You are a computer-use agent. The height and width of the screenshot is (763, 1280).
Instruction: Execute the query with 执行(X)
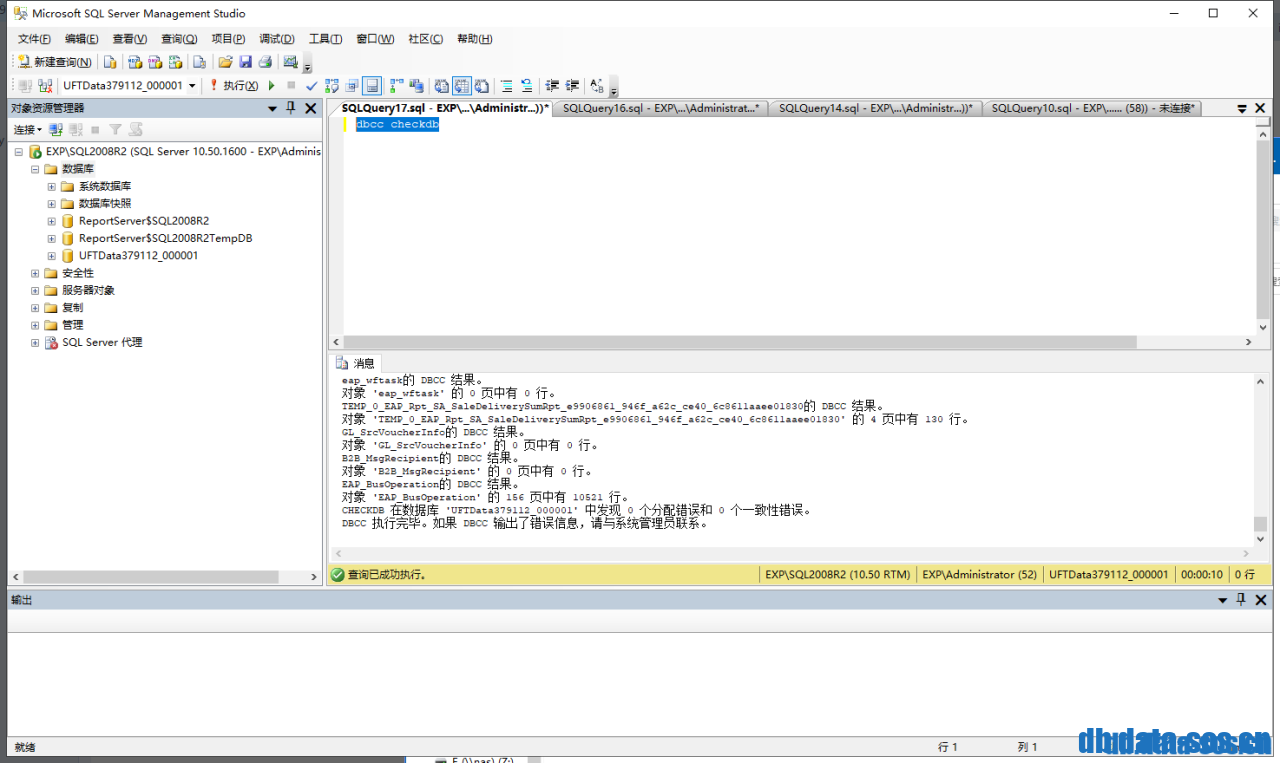[233, 86]
